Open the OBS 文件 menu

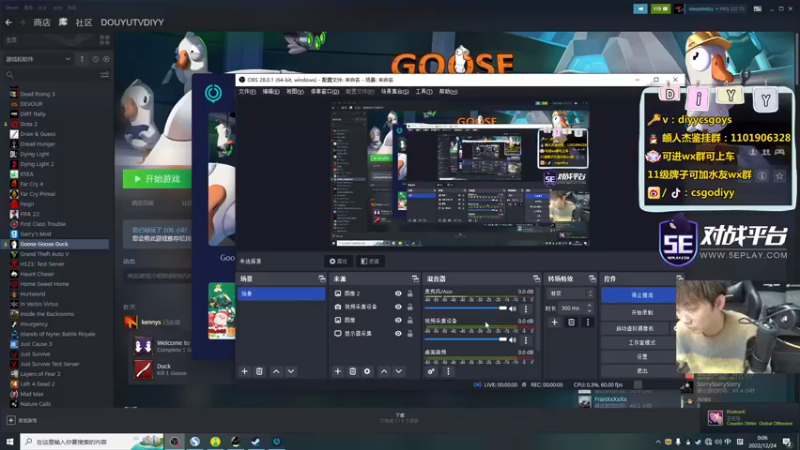click(247, 92)
